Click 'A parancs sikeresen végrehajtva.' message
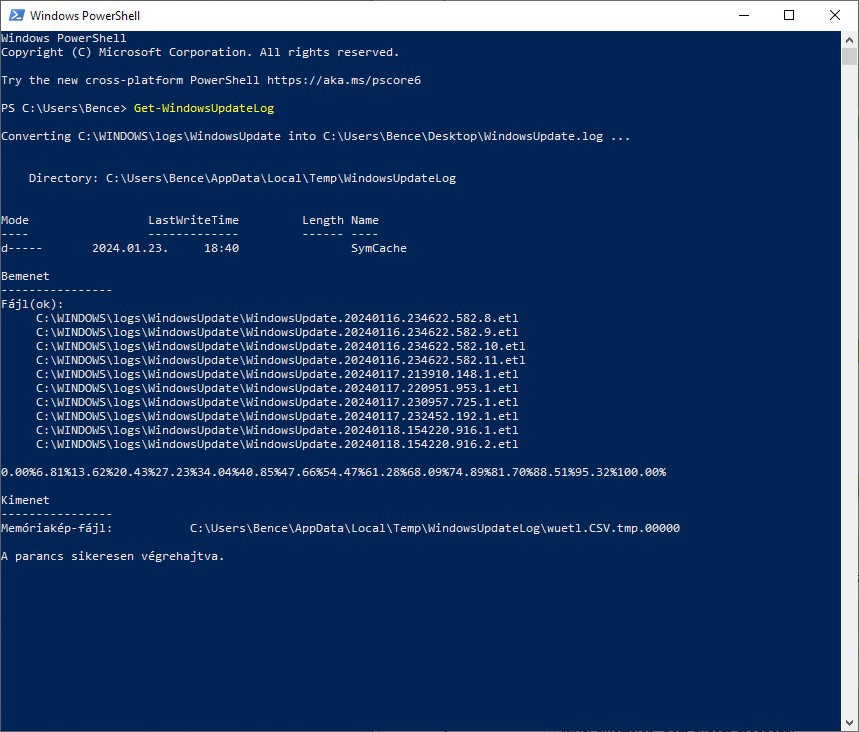This screenshot has height=732, width=859. tap(113, 556)
